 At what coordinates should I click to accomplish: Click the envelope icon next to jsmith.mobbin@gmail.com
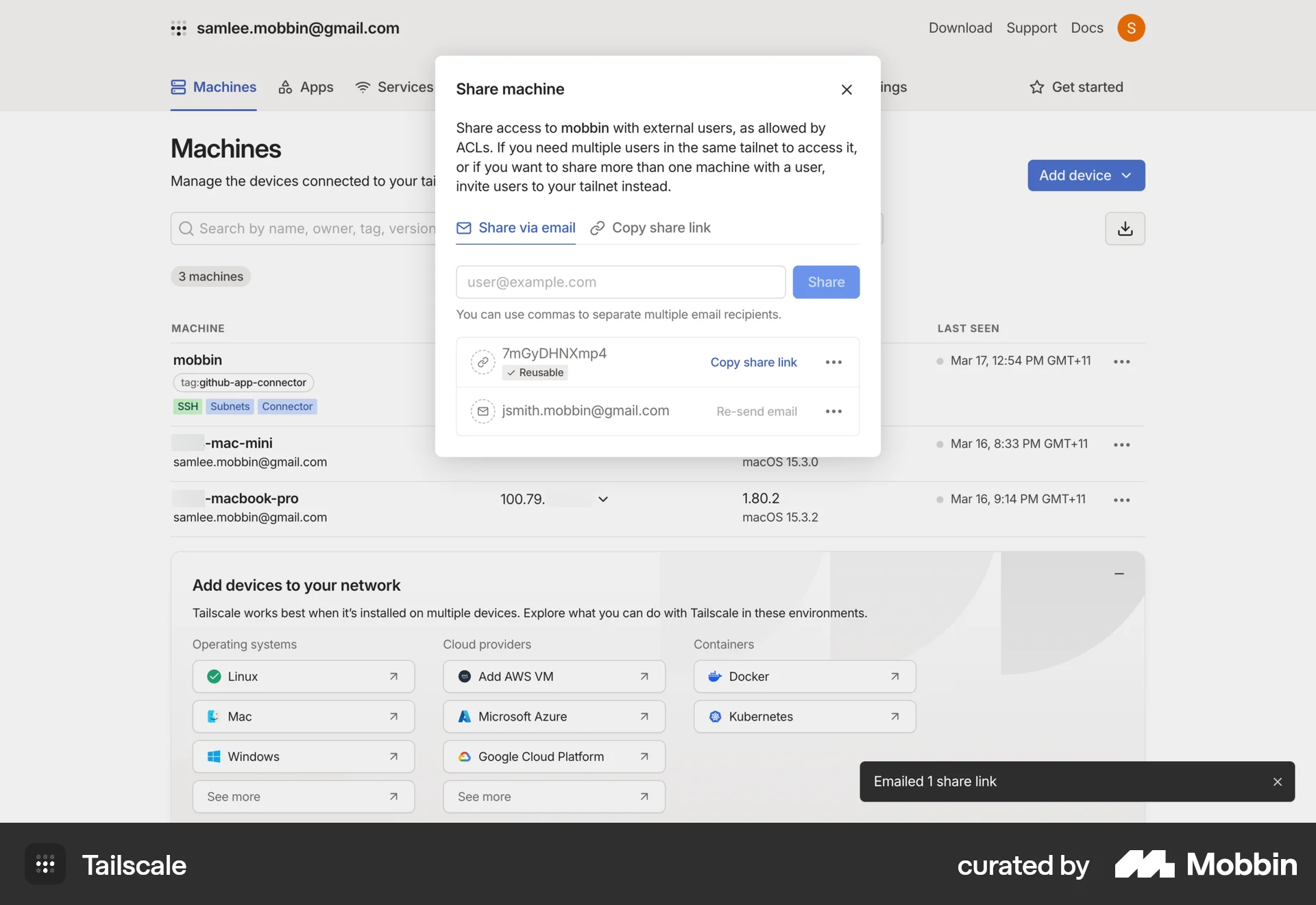[483, 411]
